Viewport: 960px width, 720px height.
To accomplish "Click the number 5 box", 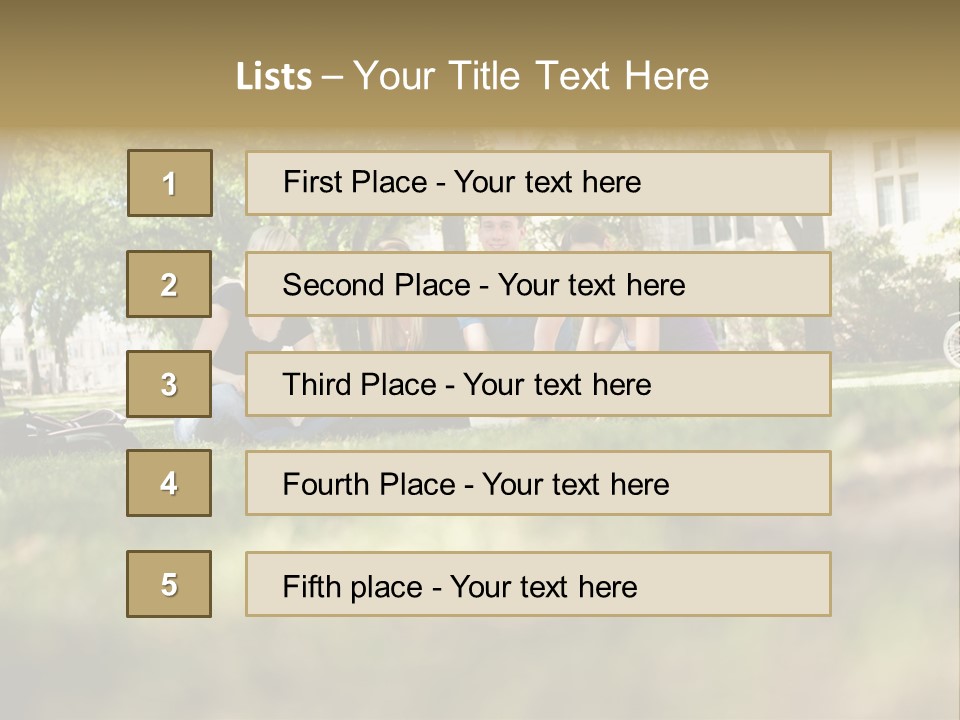I will coord(169,584).
